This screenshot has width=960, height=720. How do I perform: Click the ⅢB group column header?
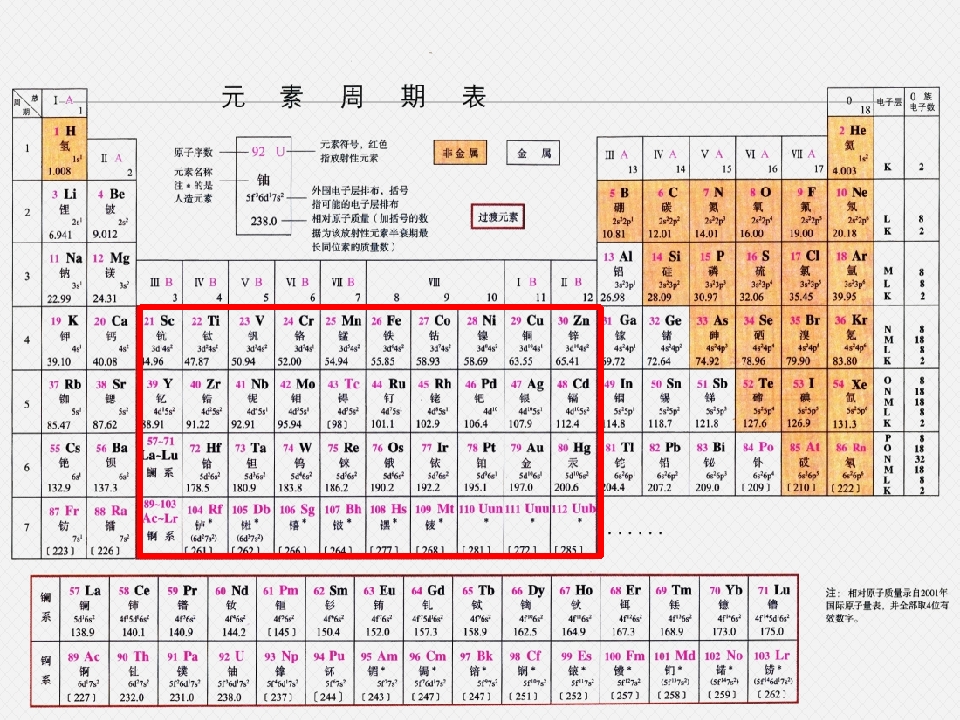tap(160, 283)
